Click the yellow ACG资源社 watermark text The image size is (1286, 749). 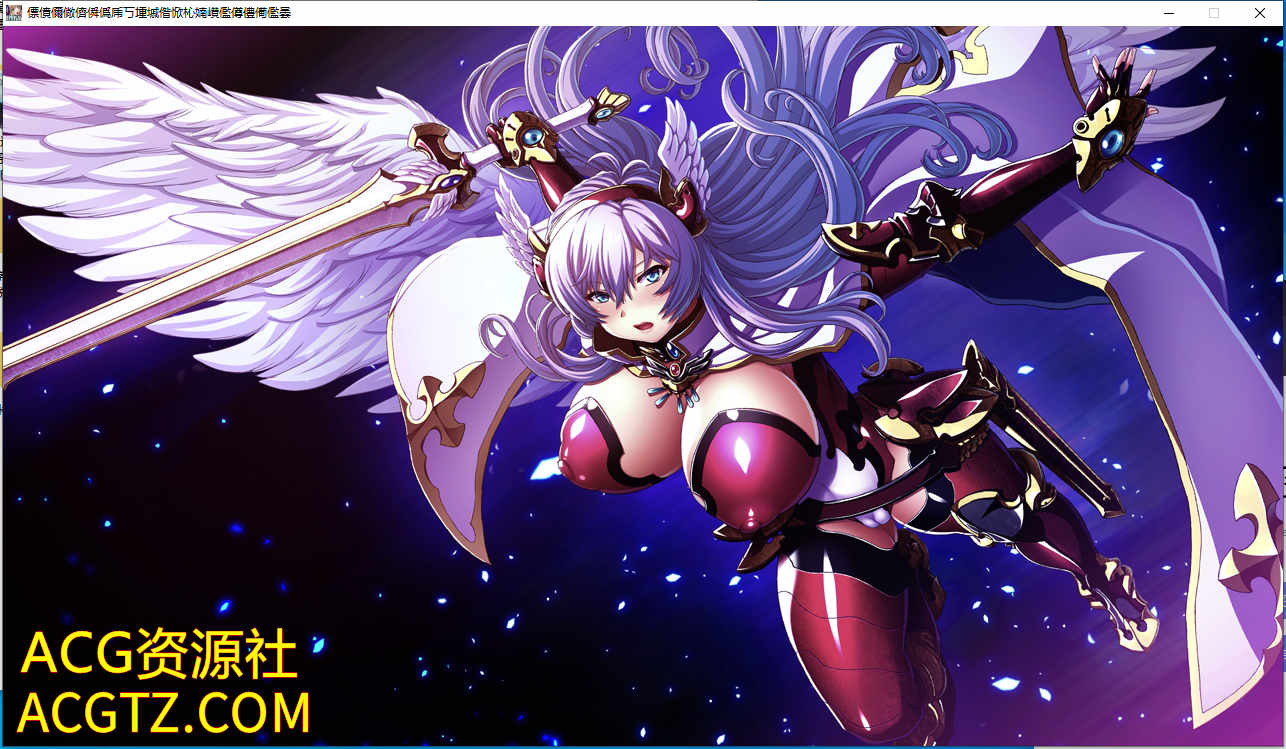160,655
